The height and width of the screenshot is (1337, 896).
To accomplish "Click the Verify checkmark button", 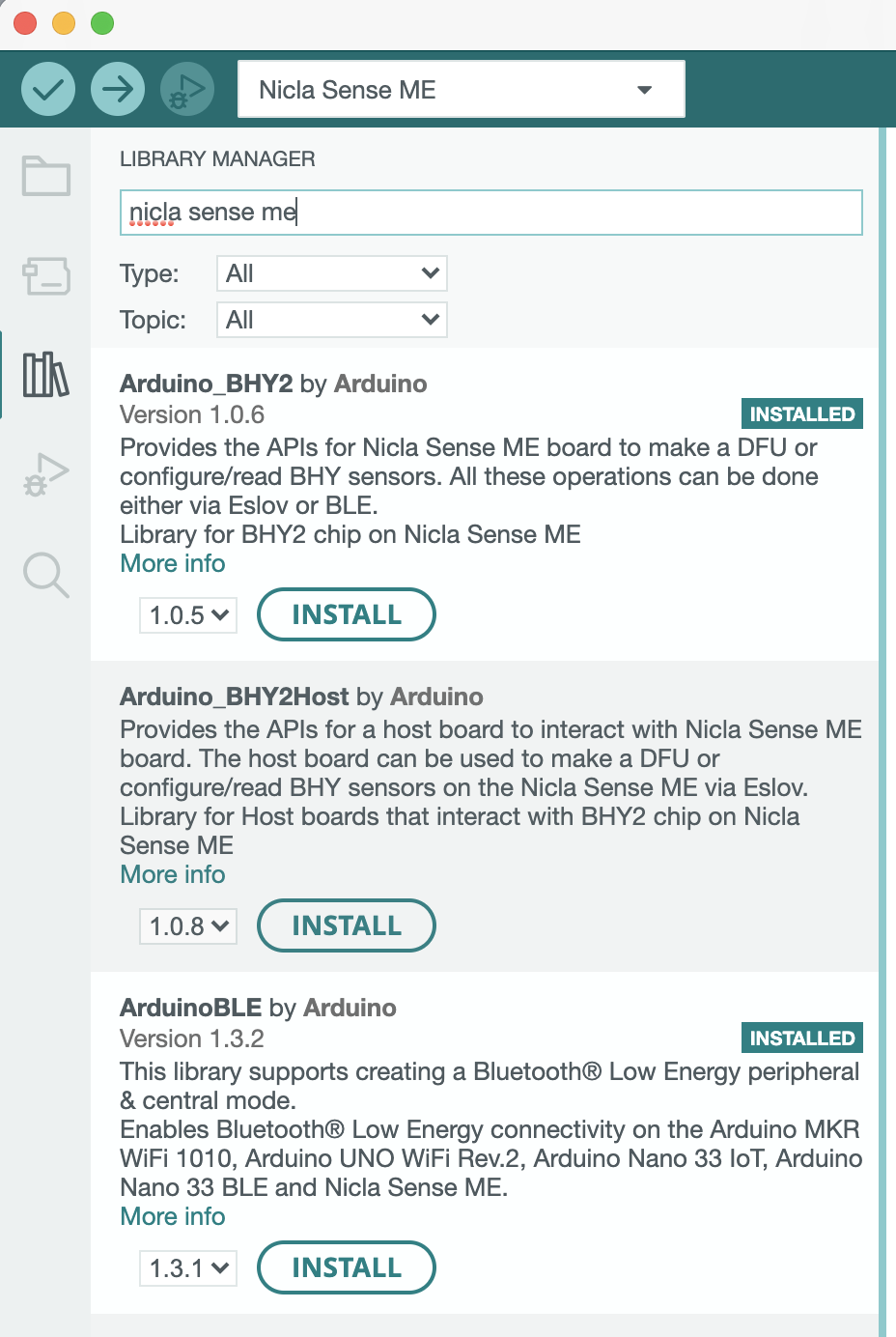I will click(x=48, y=90).
